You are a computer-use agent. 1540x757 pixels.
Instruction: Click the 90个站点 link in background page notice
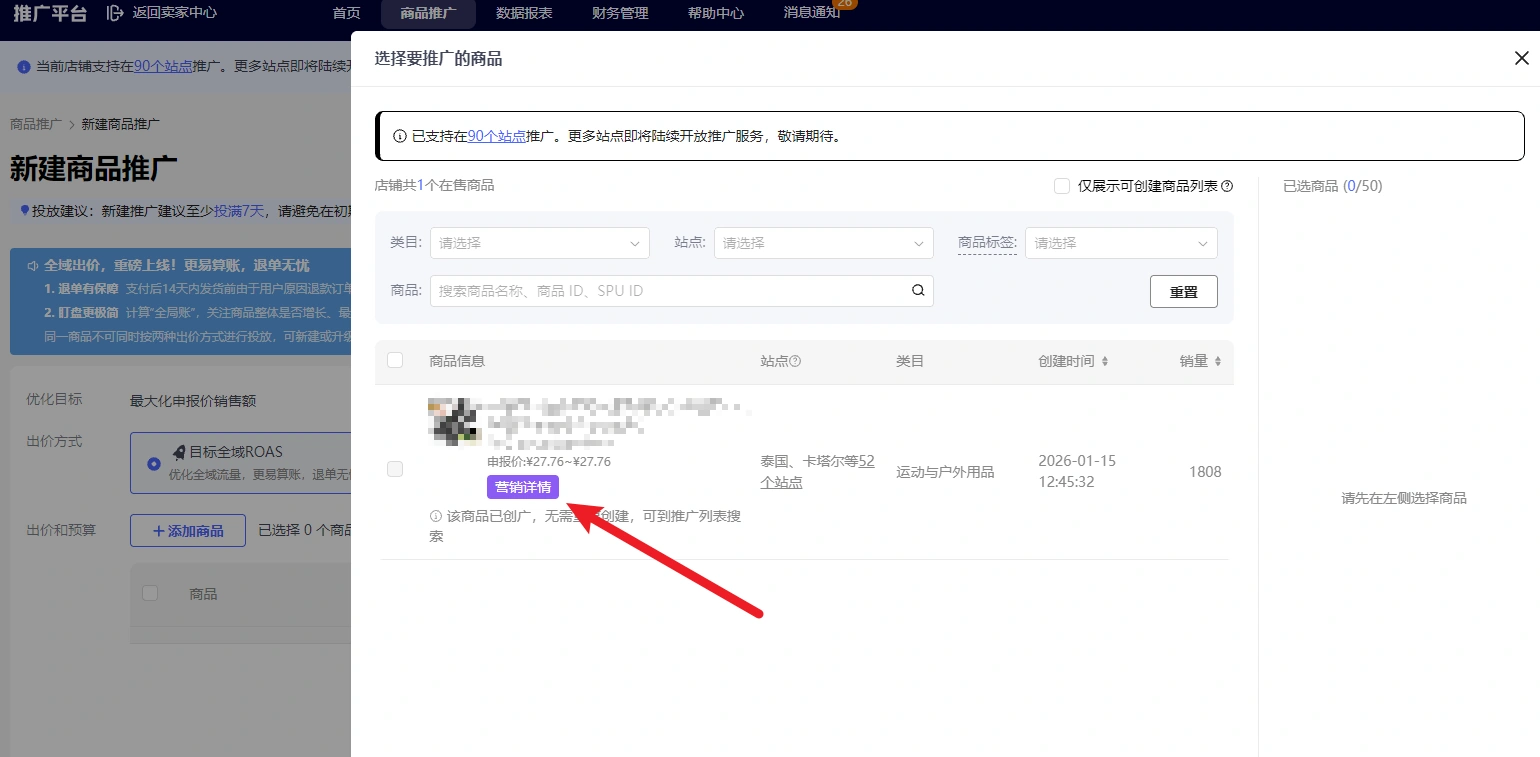(x=163, y=66)
